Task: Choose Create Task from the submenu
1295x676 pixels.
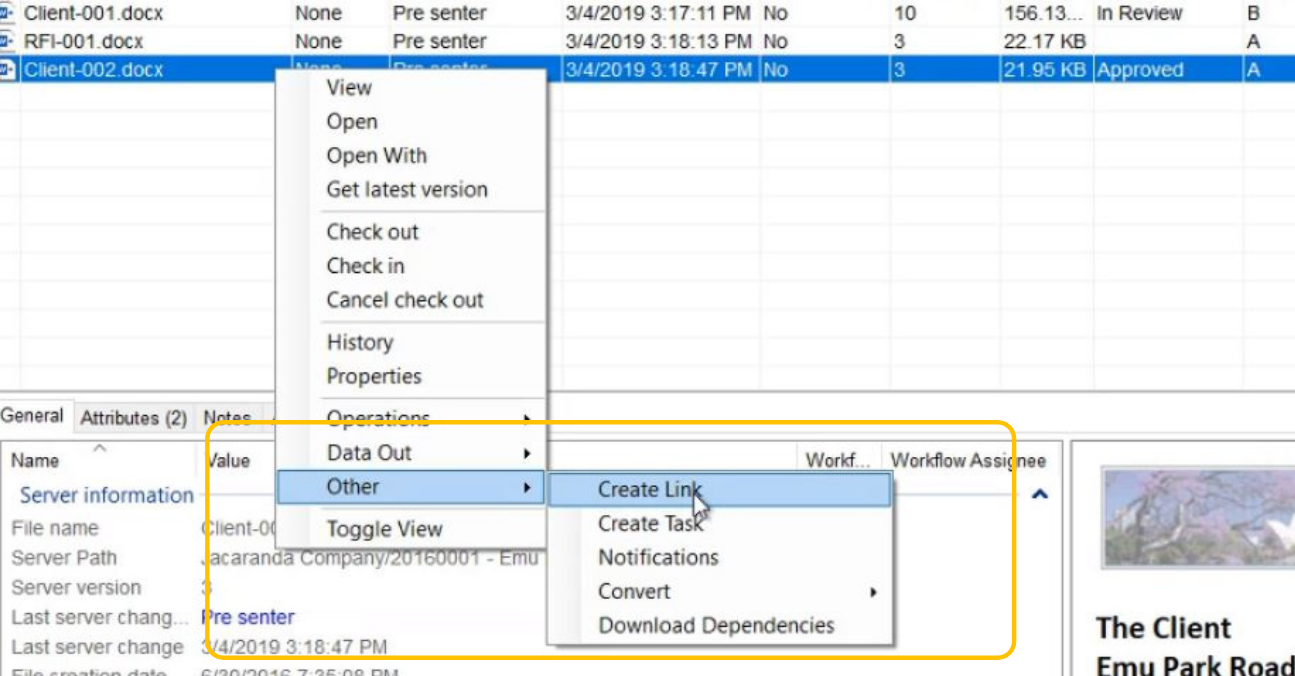Action: pyautogui.click(x=650, y=524)
